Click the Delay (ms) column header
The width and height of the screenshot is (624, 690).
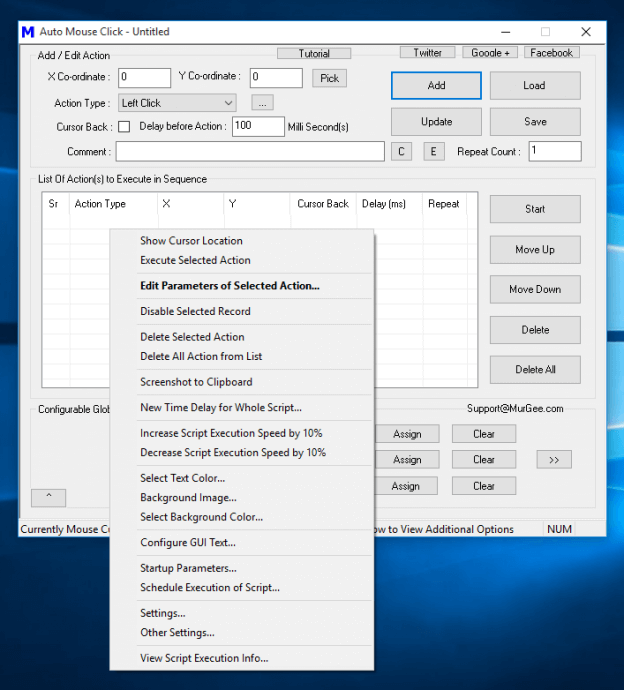389,204
